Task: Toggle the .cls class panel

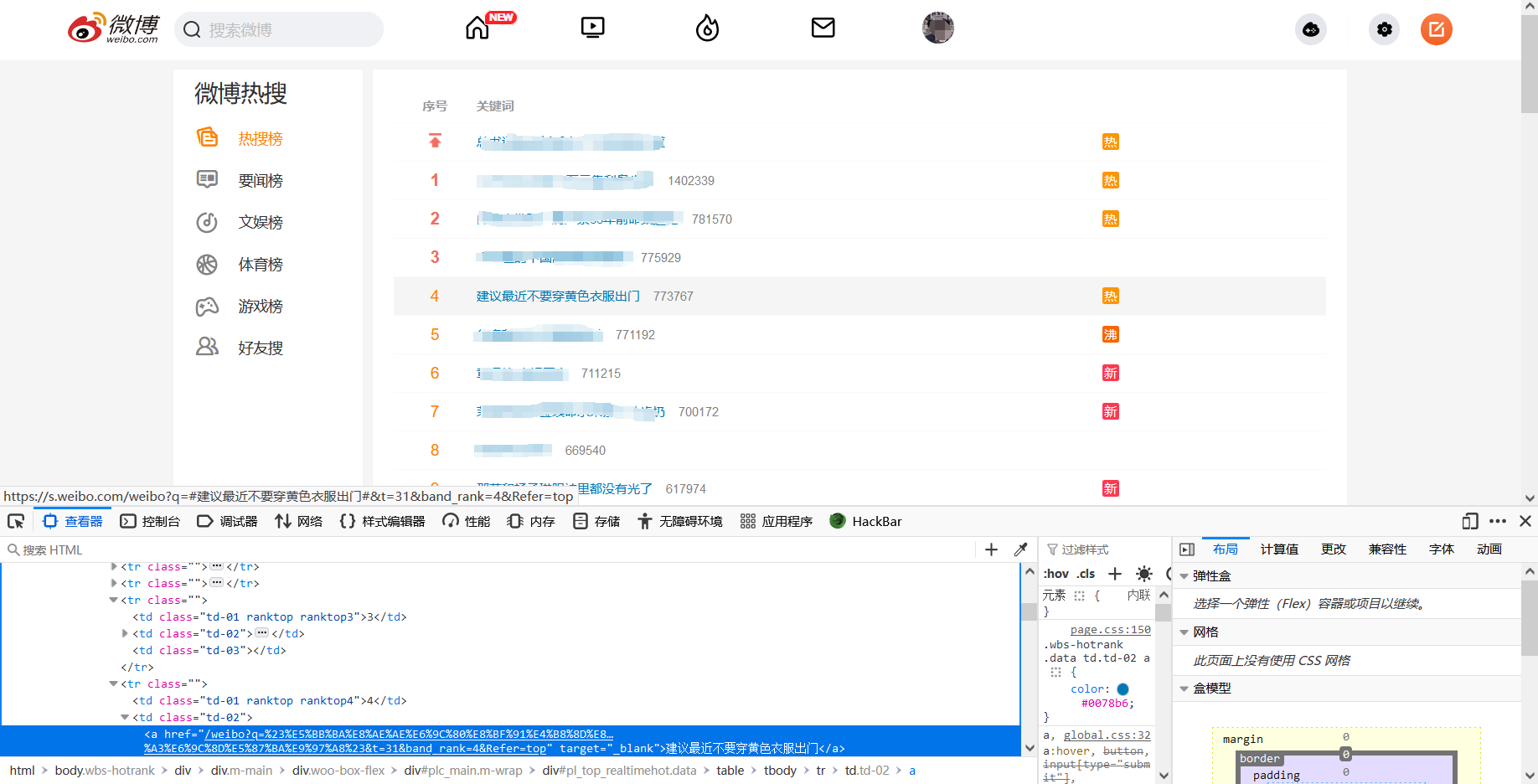Action: coord(1086,574)
